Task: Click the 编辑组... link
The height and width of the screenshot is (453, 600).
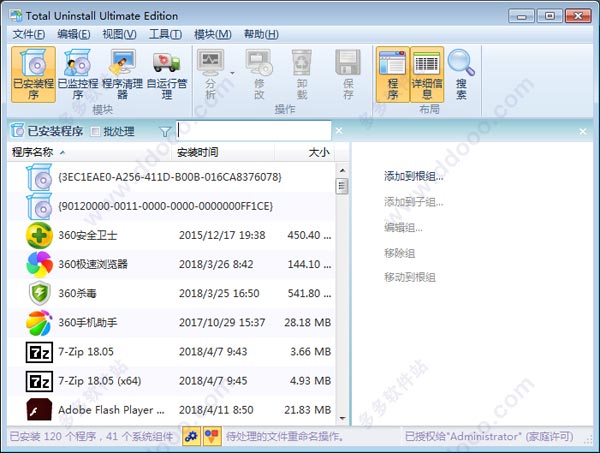Action: point(403,228)
